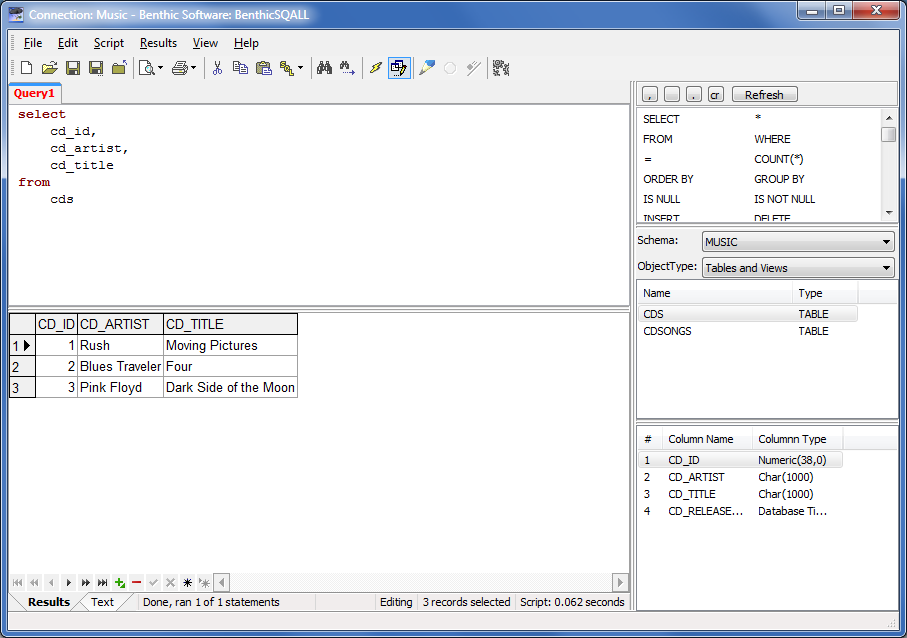907x638 pixels.
Task: Click the binoculars Find icon
Action: (x=324, y=68)
